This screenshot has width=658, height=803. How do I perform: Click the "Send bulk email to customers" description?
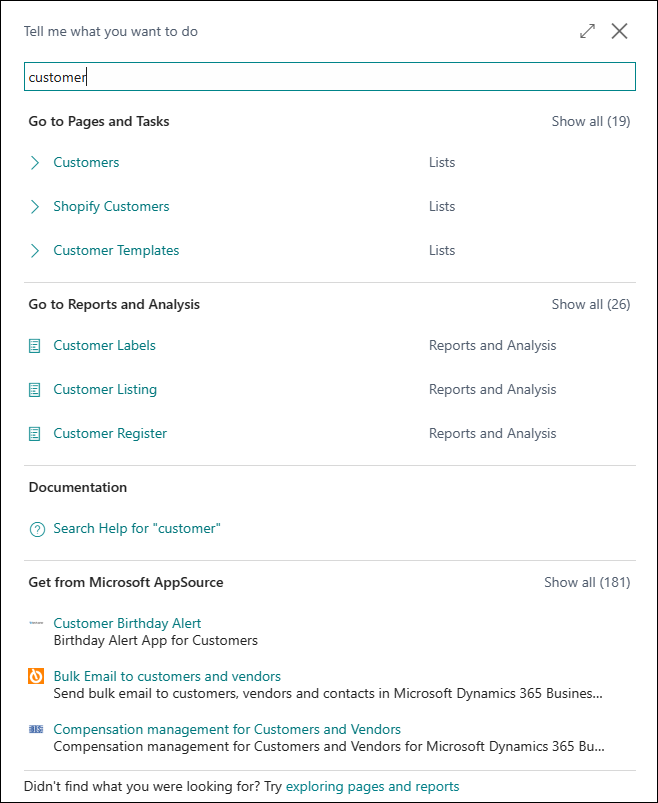pos(328,693)
